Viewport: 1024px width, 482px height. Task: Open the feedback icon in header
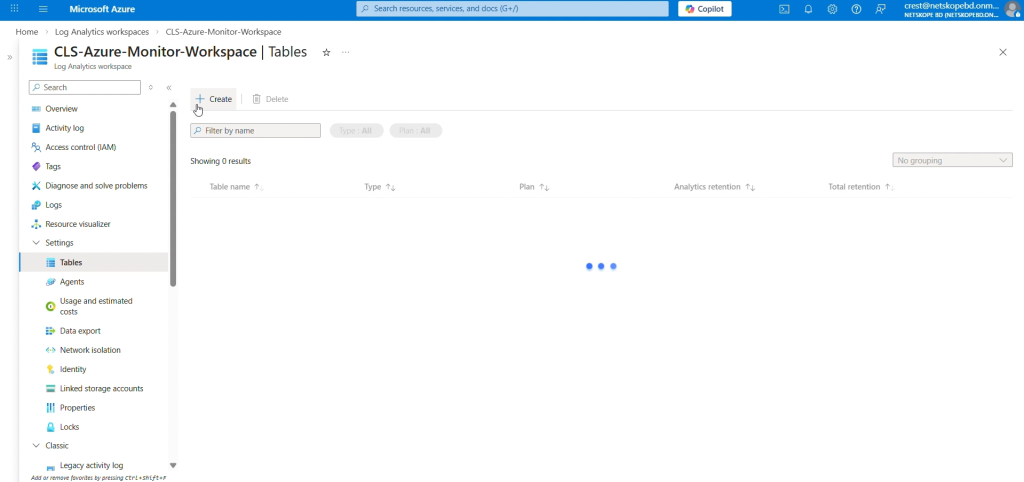[880, 9]
